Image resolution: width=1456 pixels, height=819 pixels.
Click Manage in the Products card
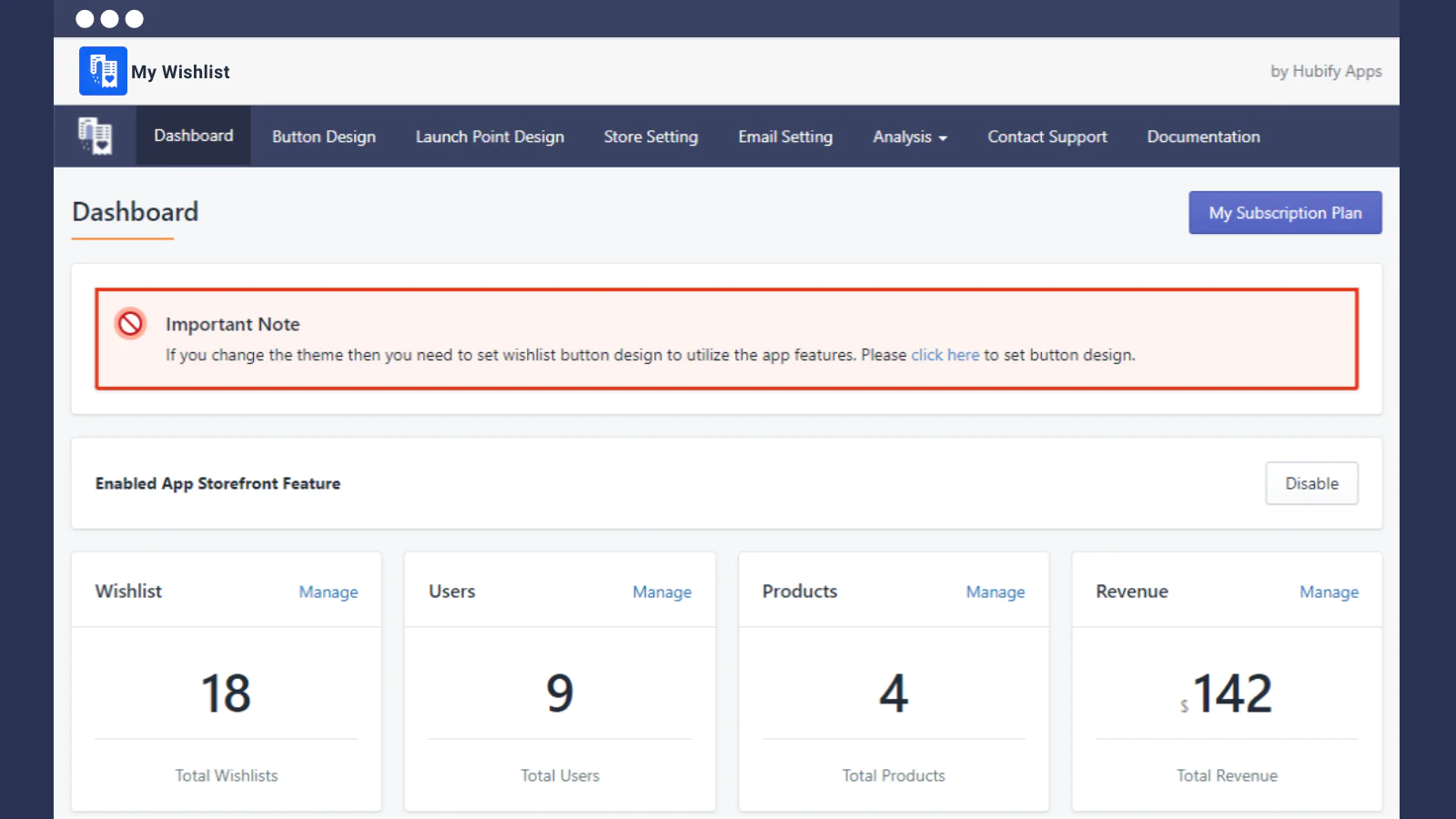pos(995,591)
